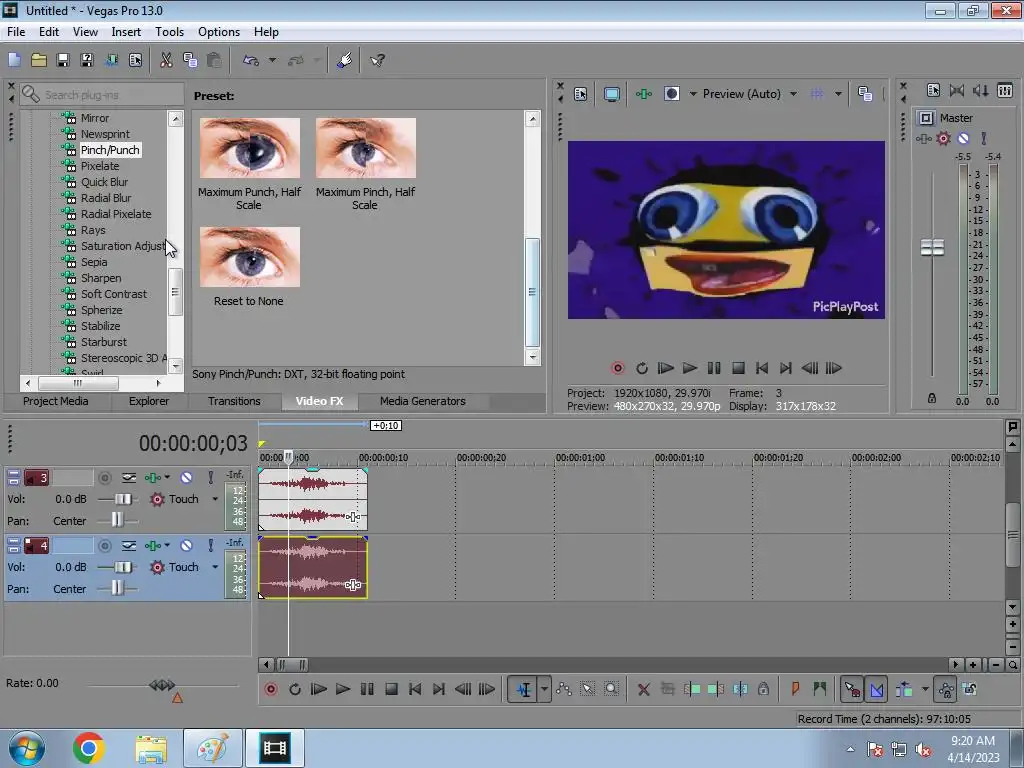Viewport: 1024px width, 768px height.
Task: Open Split Screen View options dropdown arrow
Action: (x=693, y=94)
